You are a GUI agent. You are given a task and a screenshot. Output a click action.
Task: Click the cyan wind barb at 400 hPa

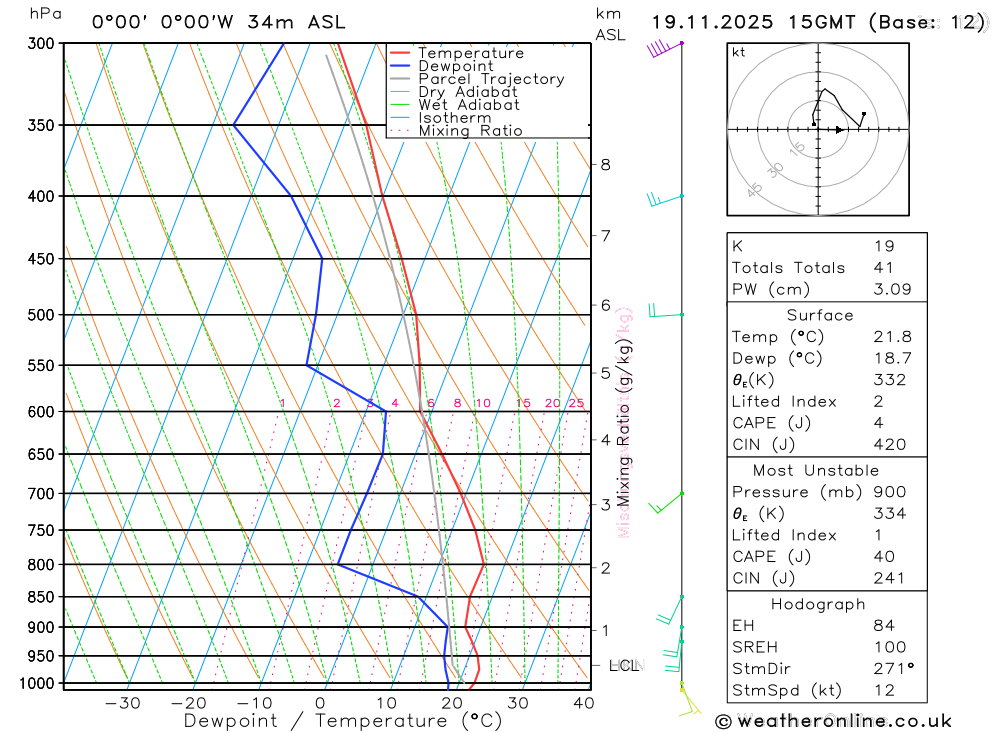[665, 199]
